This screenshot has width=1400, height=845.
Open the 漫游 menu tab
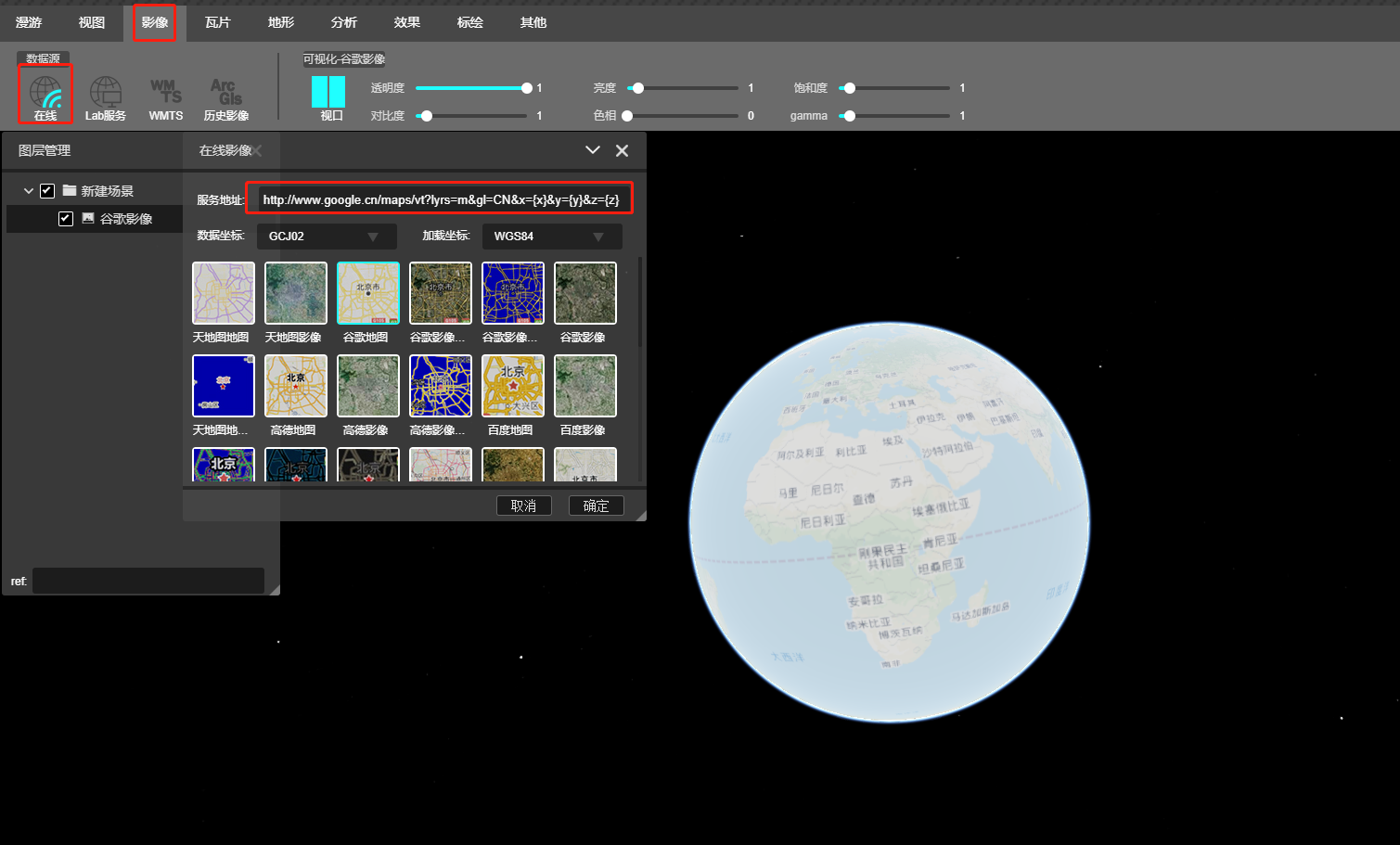(x=29, y=22)
